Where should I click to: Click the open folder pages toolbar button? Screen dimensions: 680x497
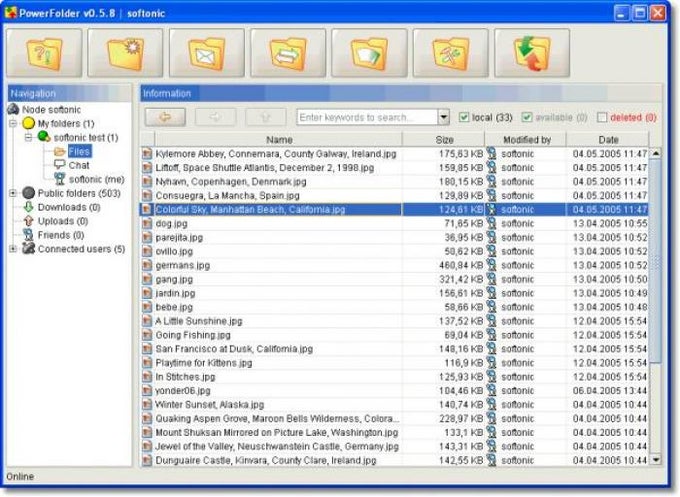point(369,53)
